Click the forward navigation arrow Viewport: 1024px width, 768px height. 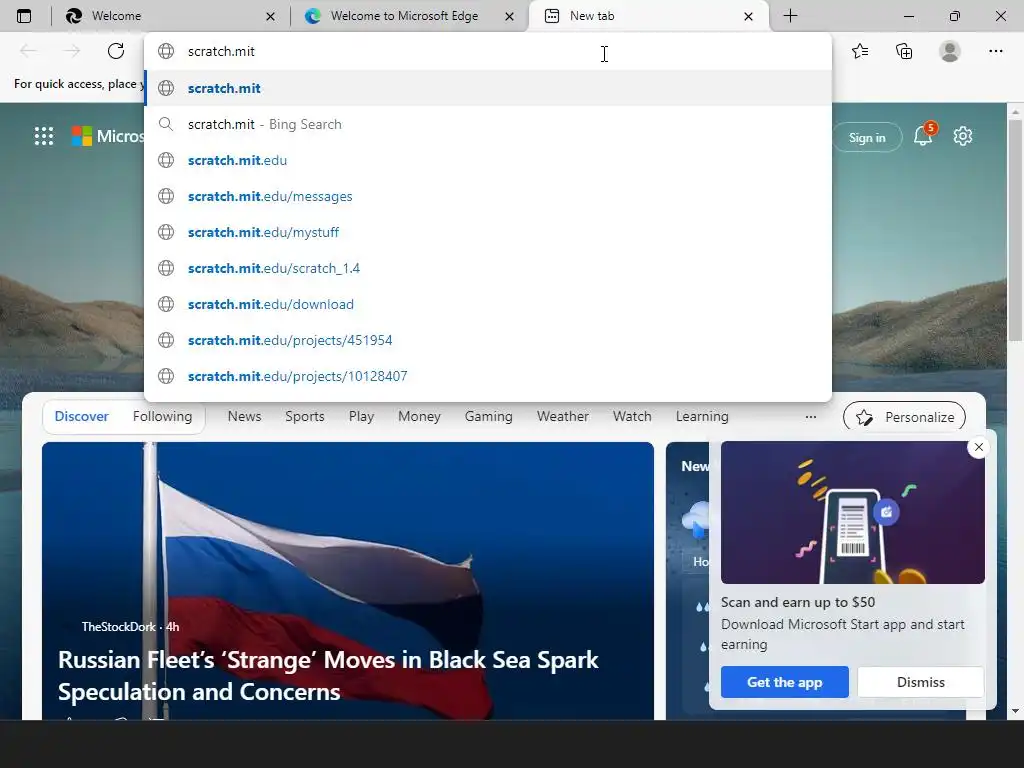72,51
